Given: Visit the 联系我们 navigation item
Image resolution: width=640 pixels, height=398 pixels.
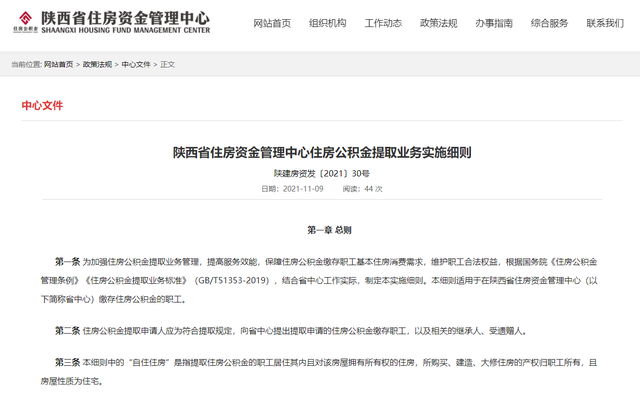Looking at the screenshot, I should coord(605,23).
